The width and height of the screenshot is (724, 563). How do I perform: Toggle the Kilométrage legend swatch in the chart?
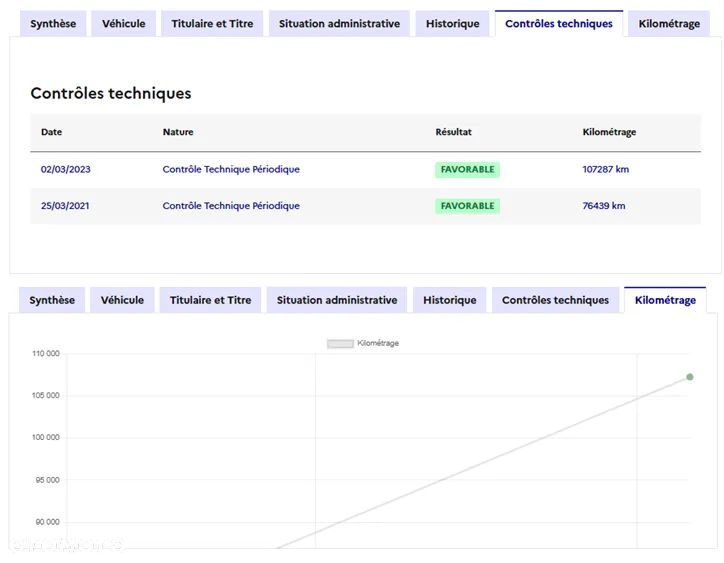coord(340,344)
